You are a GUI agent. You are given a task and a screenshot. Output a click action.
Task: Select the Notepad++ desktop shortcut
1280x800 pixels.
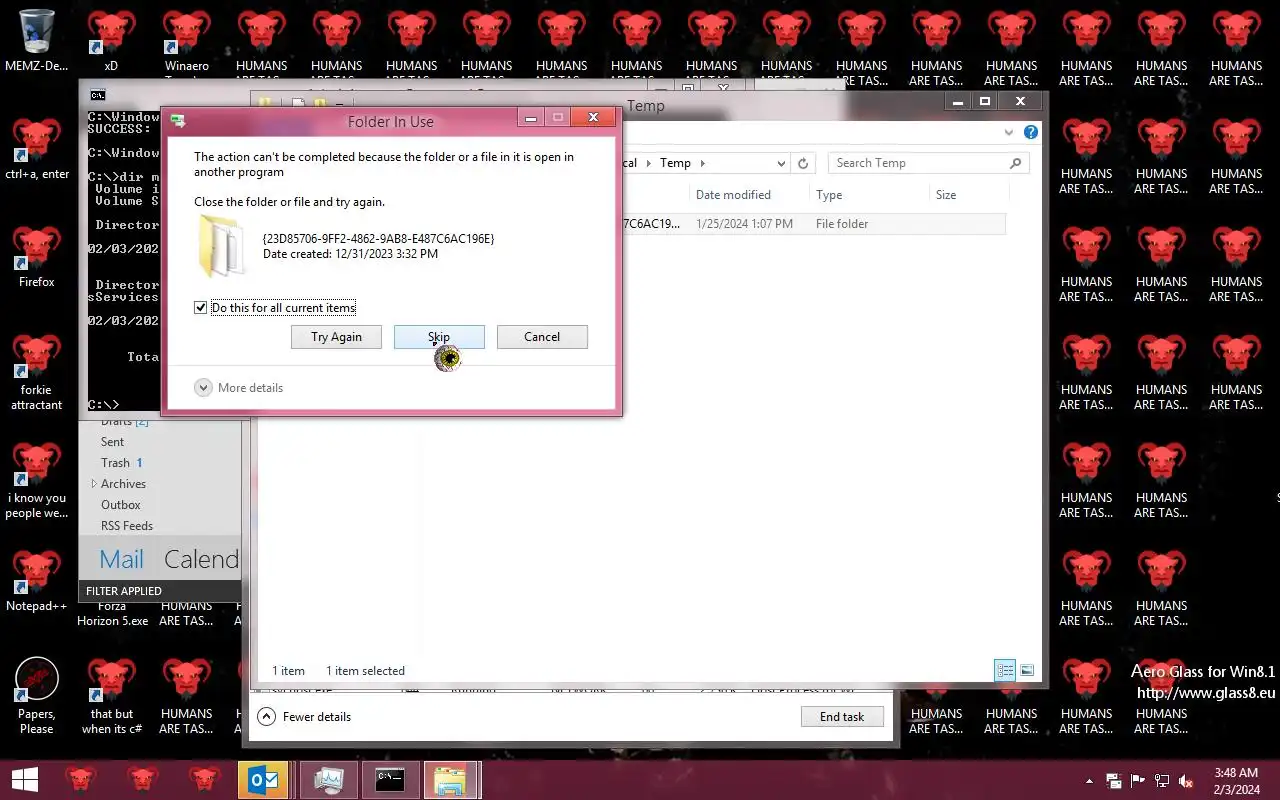pos(37,582)
